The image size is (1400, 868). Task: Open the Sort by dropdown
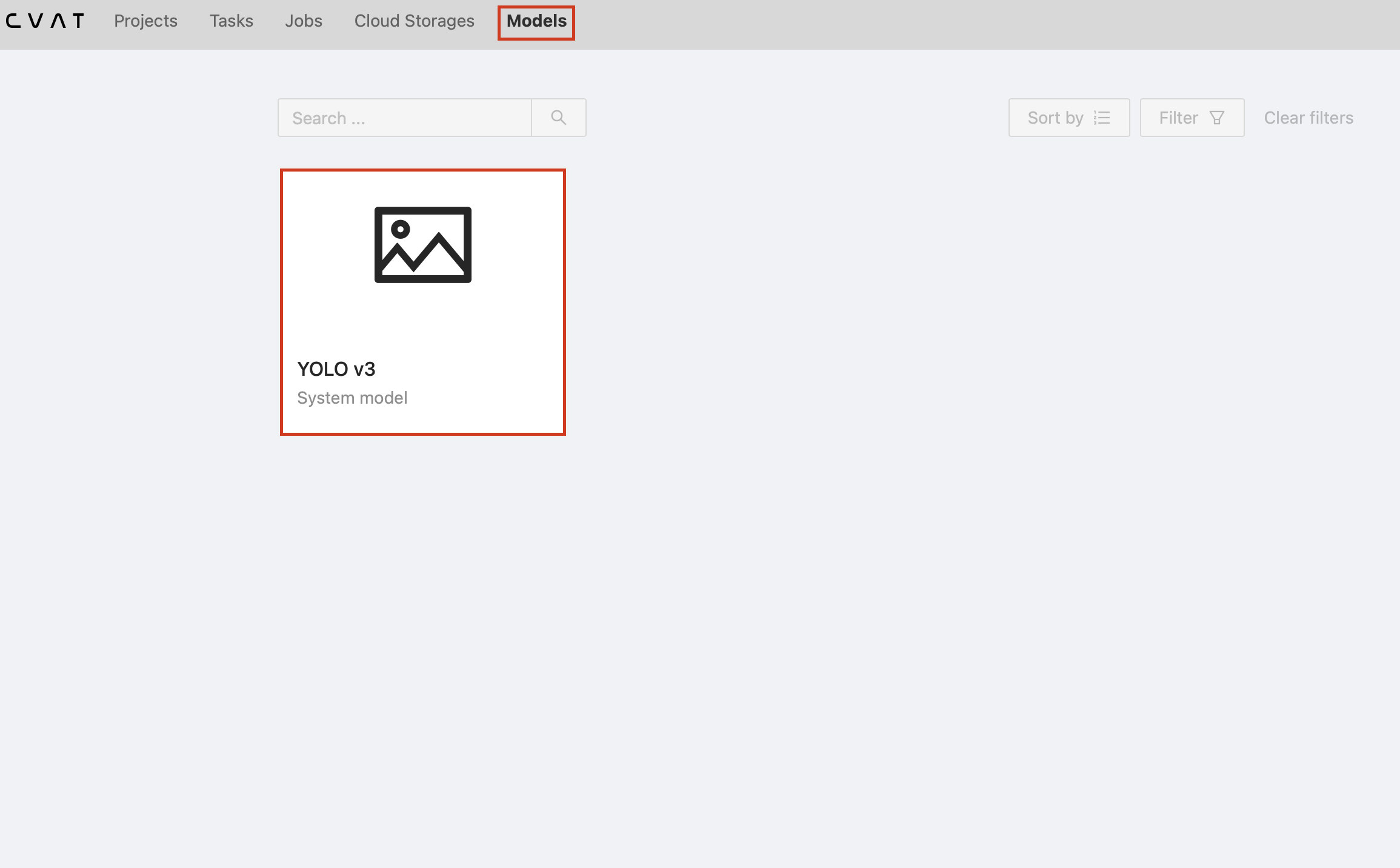1068,118
